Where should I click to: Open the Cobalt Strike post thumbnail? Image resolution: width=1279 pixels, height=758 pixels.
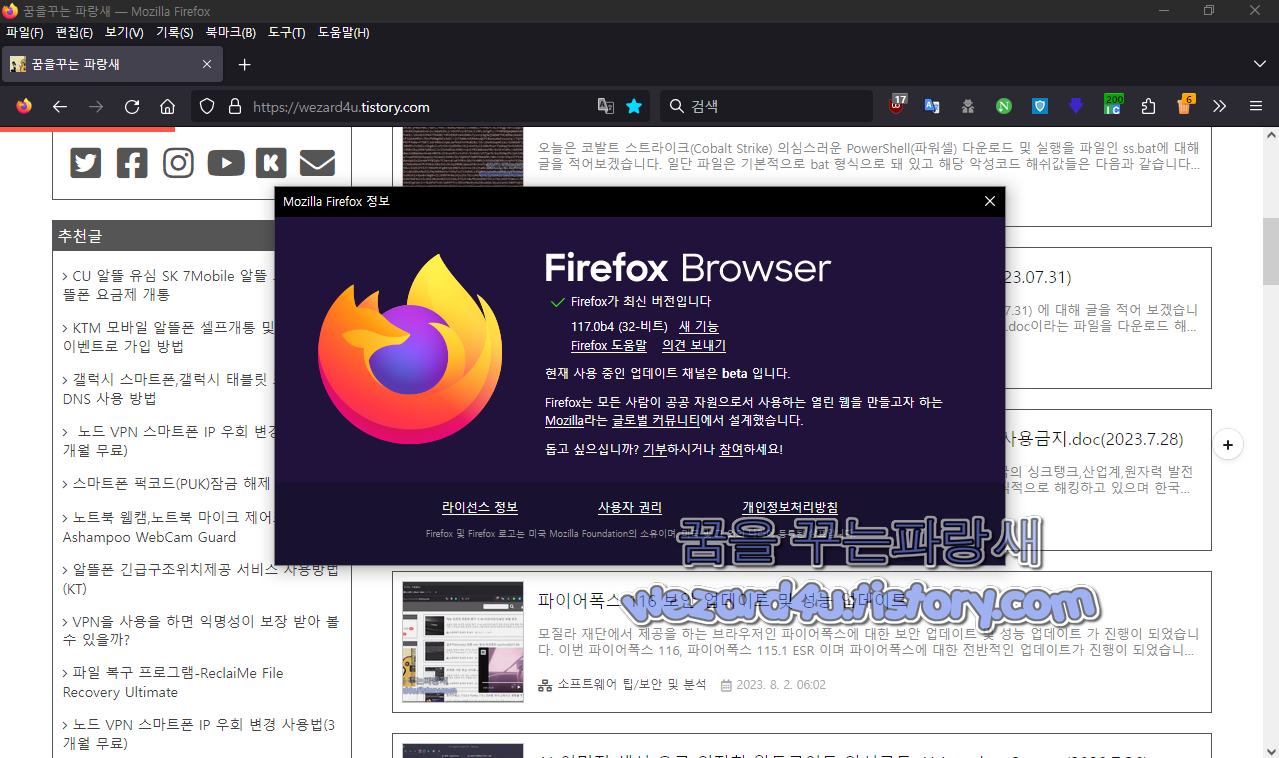click(x=463, y=156)
